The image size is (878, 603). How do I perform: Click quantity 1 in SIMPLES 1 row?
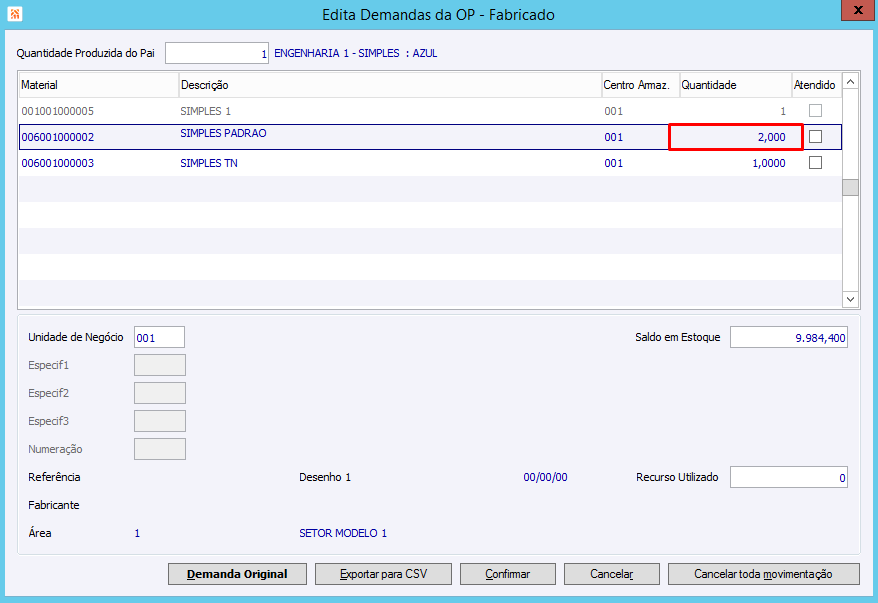(x=783, y=111)
